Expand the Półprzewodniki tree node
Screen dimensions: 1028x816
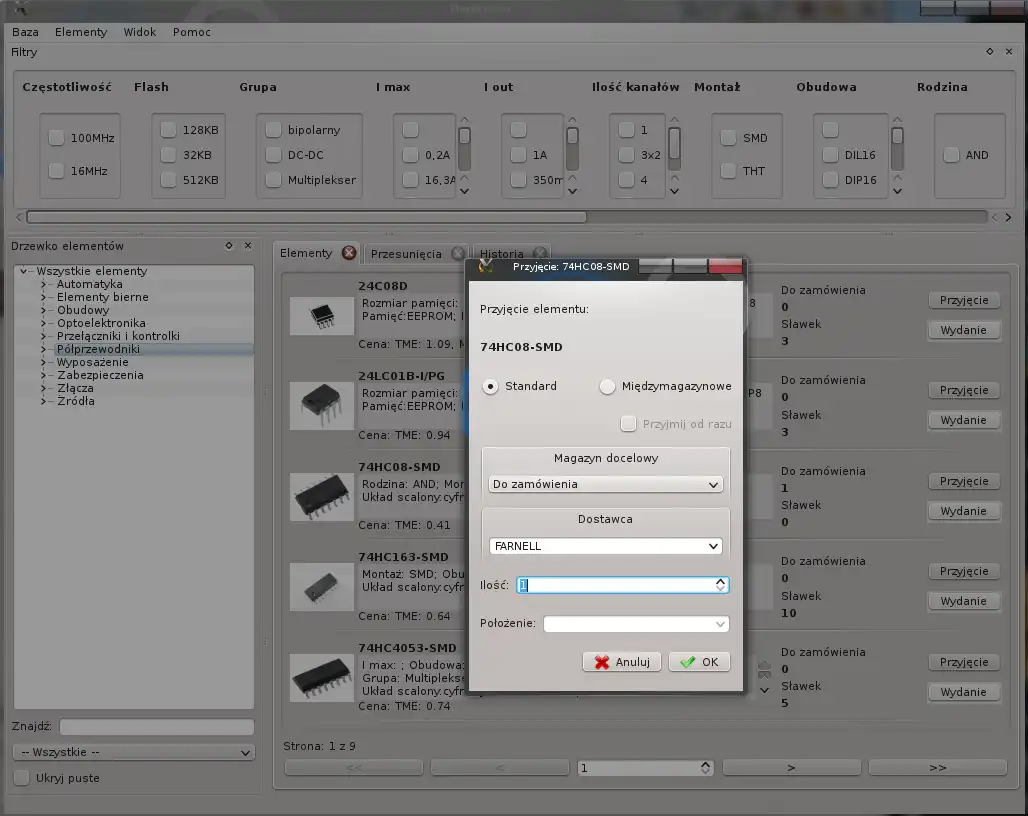[45, 349]
